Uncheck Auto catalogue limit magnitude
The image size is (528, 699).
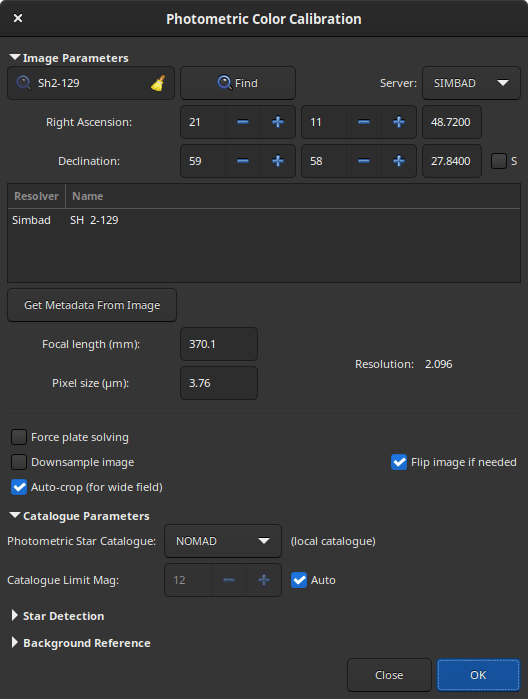pyautogui.click(x=299, y=580)
